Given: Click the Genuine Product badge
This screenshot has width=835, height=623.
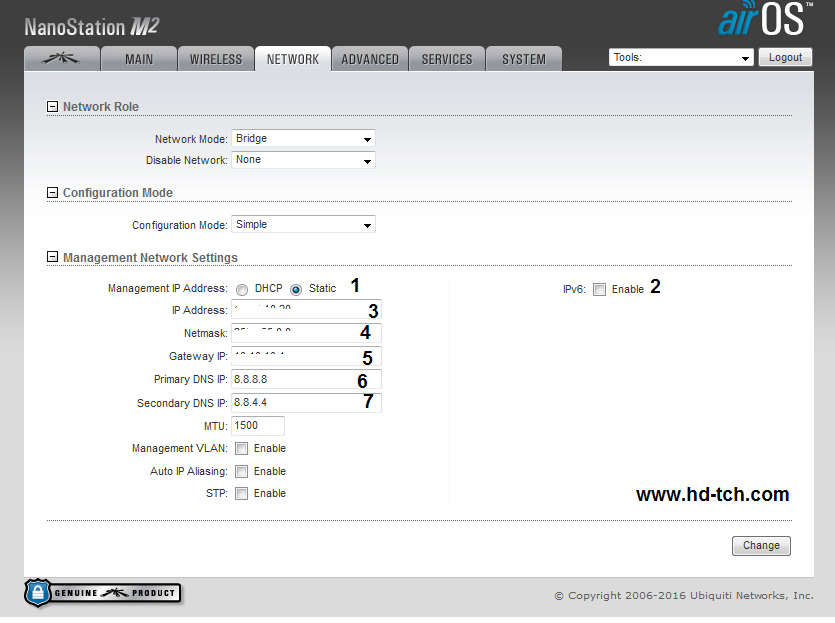Looking at the screenshot, I should pyautogui.click(x=103, y=593).
